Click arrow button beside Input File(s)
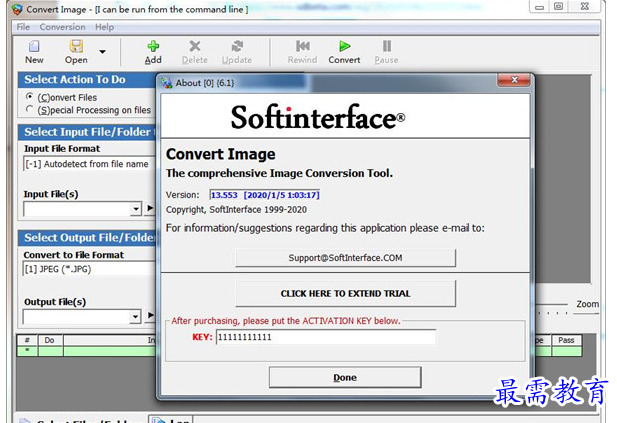 (150, 208)
